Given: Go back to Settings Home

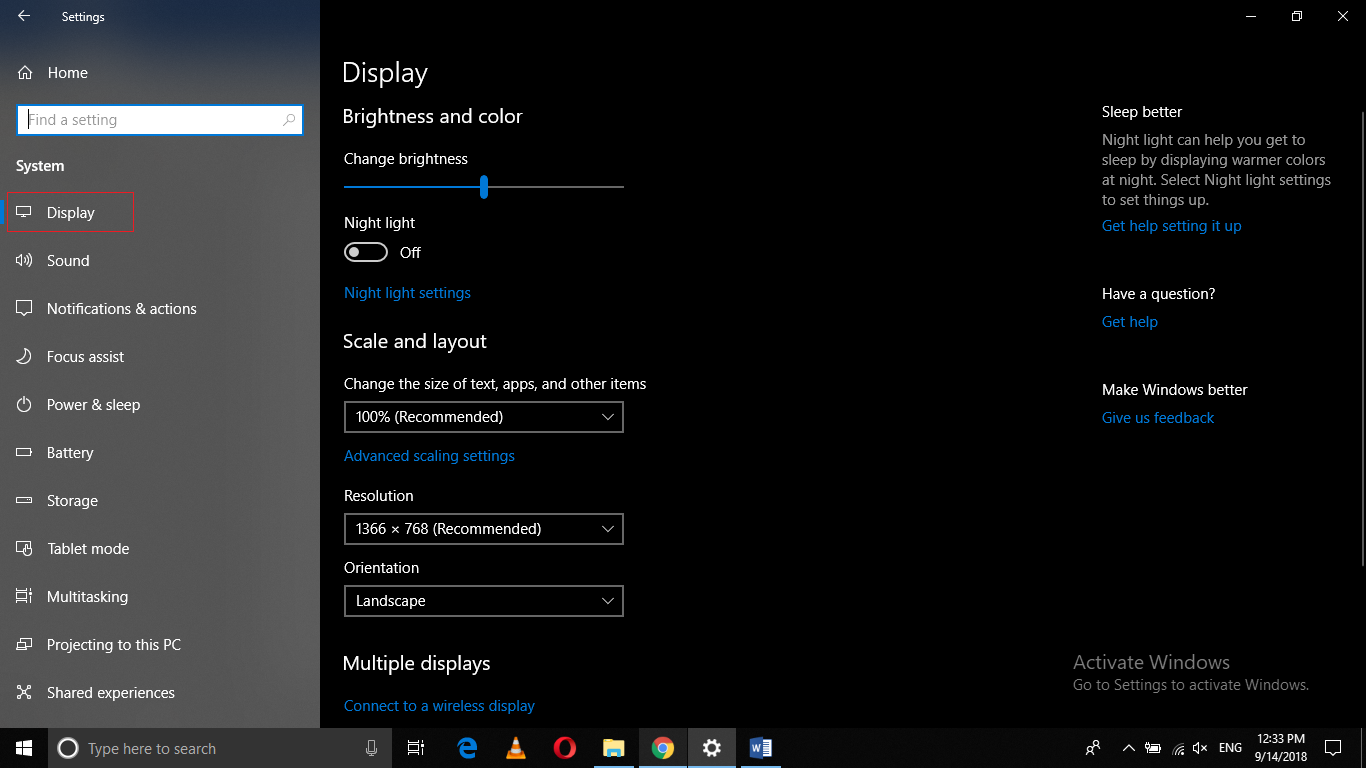Looking at the screenshot, I should [67, 72].
